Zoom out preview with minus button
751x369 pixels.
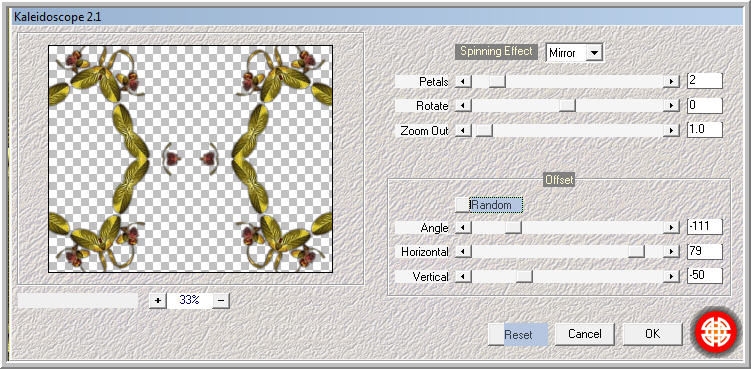click(221, 300)
